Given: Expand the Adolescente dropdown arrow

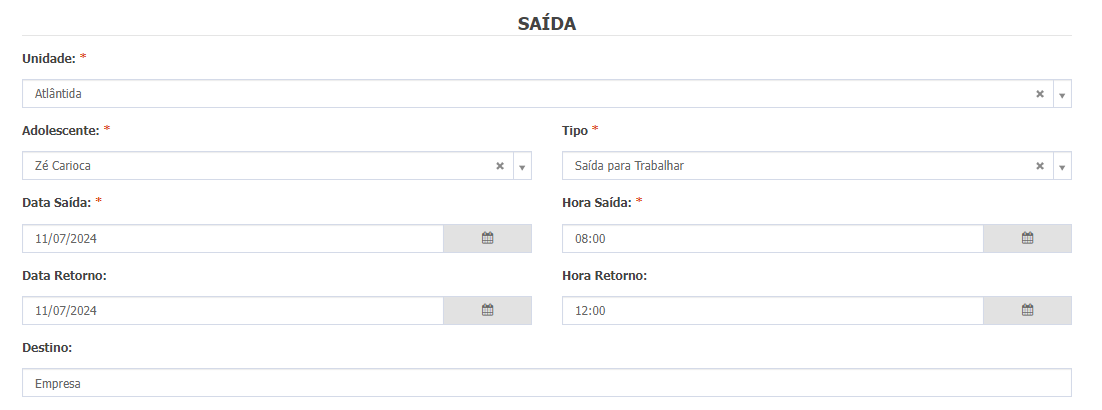Looking at the screenshot, I should pos(522,166).
